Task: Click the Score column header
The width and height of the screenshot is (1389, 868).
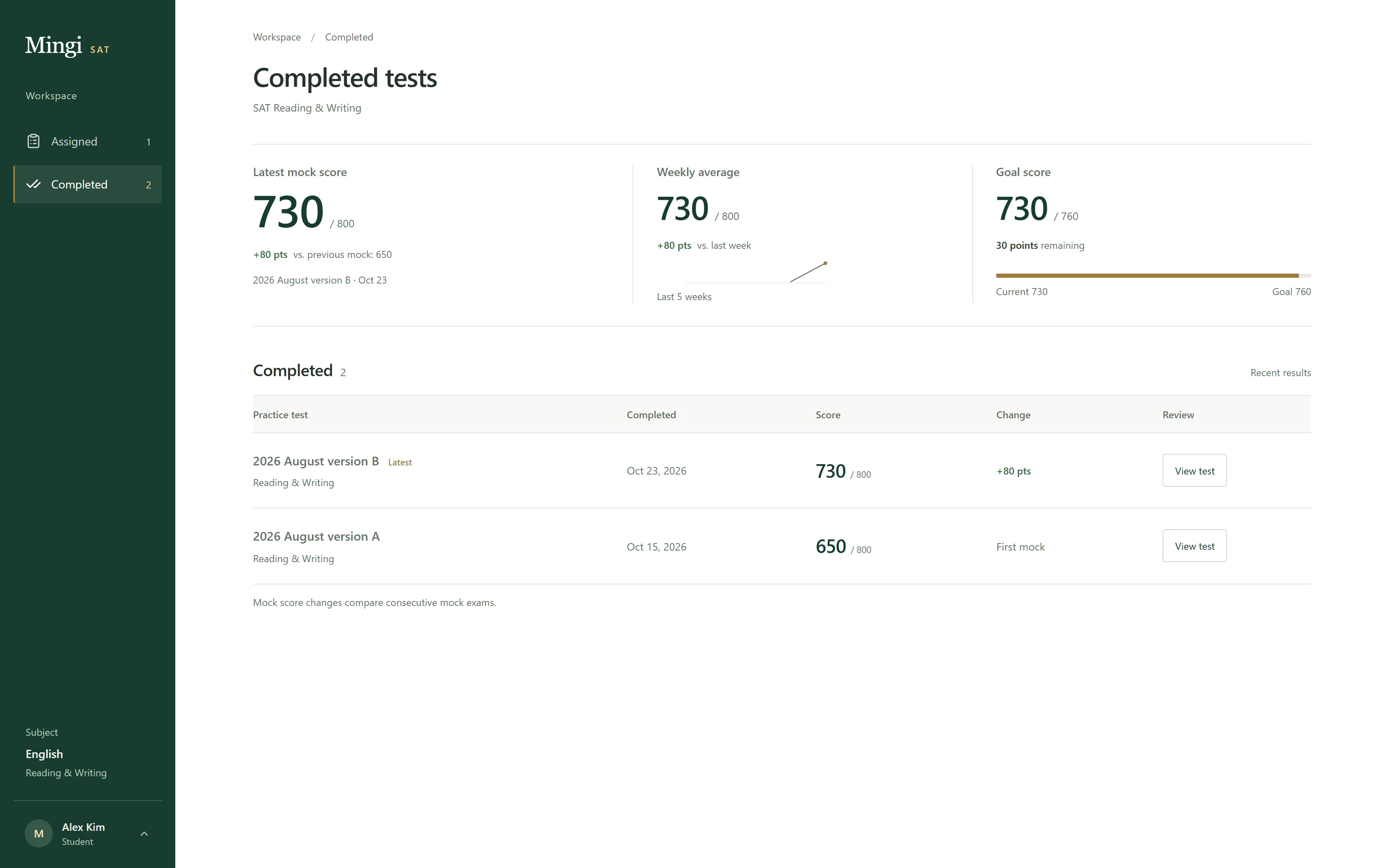Action: (828, 415)
